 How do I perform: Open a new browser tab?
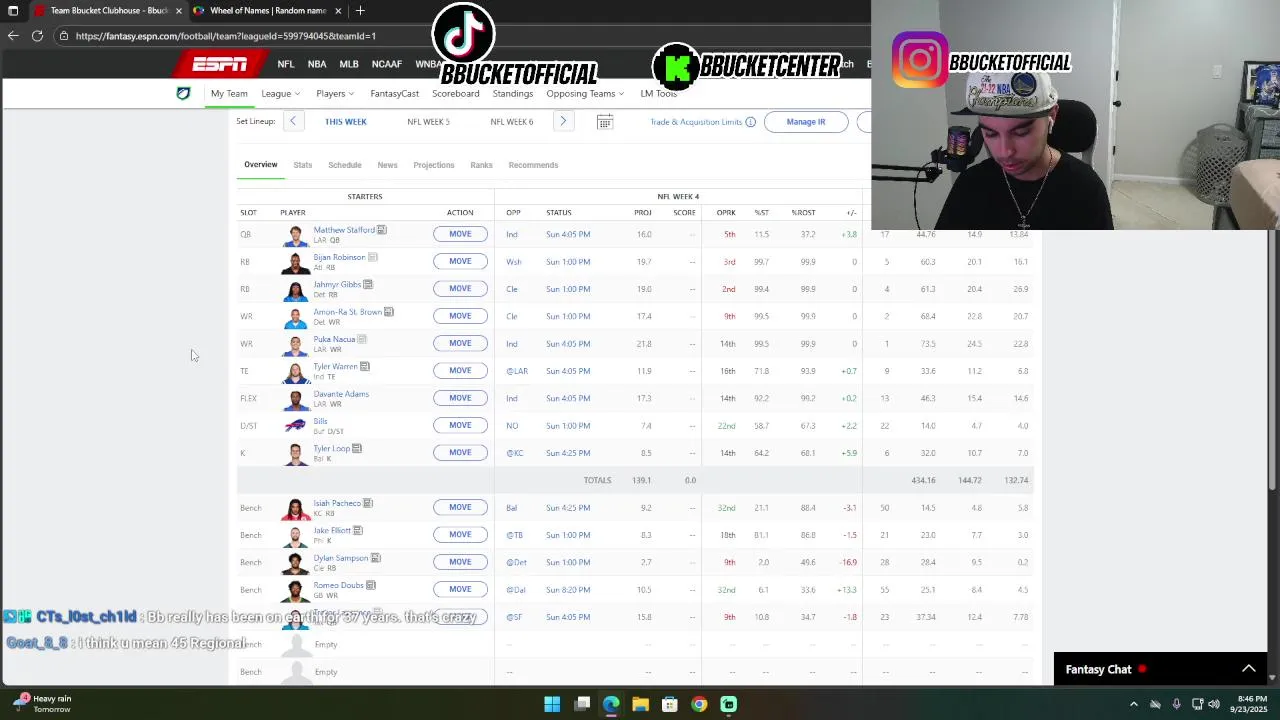(x=360, y=11)
